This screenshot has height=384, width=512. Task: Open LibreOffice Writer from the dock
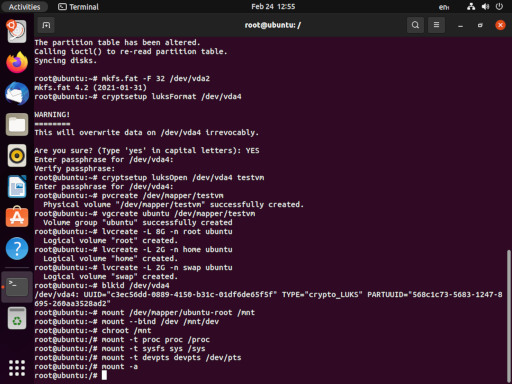point(17,187)
